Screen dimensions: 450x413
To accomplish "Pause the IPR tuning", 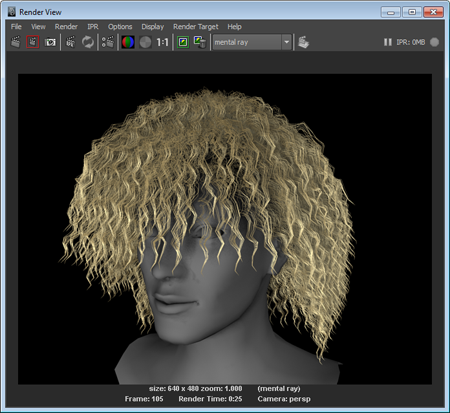I will [x=387, y=42].
